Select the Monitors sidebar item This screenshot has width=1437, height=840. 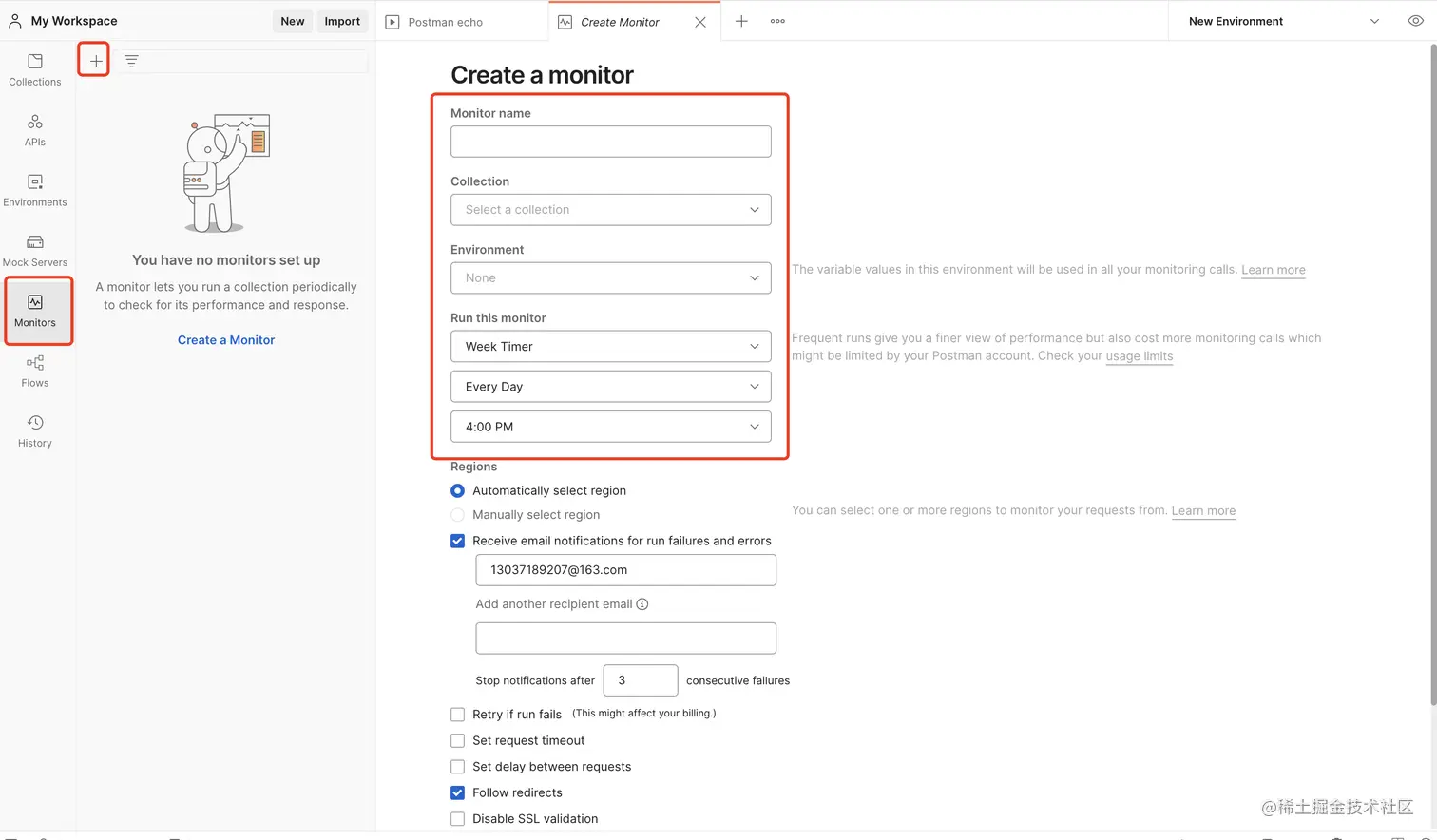[x=35, y=311]
